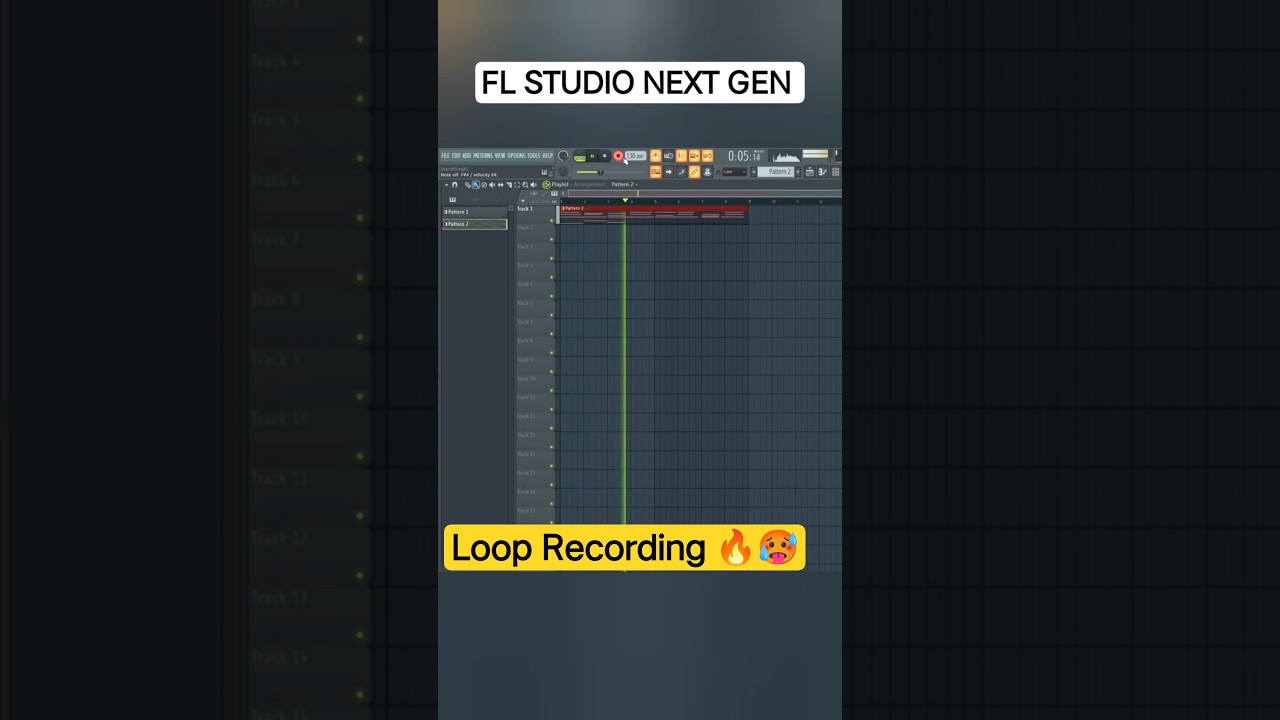Open the Piano roll view icon
This screenshot has width=1280, height=720.
823,172
